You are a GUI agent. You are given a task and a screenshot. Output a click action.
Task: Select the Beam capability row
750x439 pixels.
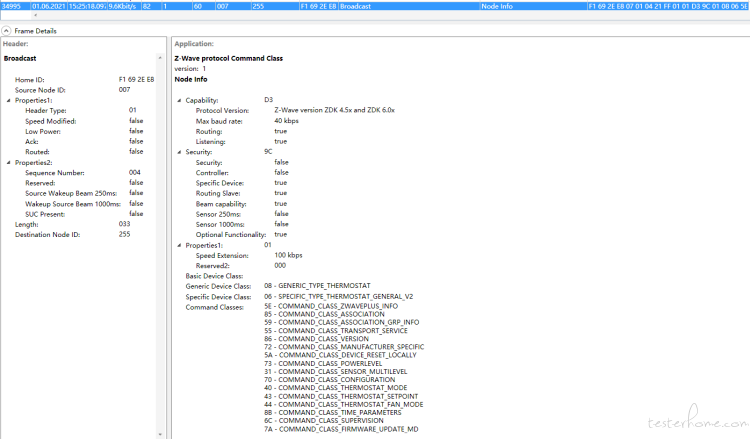(241, 204)
